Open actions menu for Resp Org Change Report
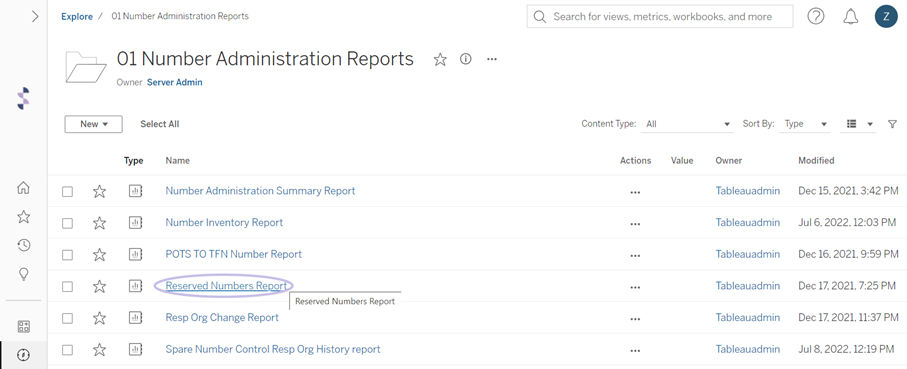 pos(635,319)
